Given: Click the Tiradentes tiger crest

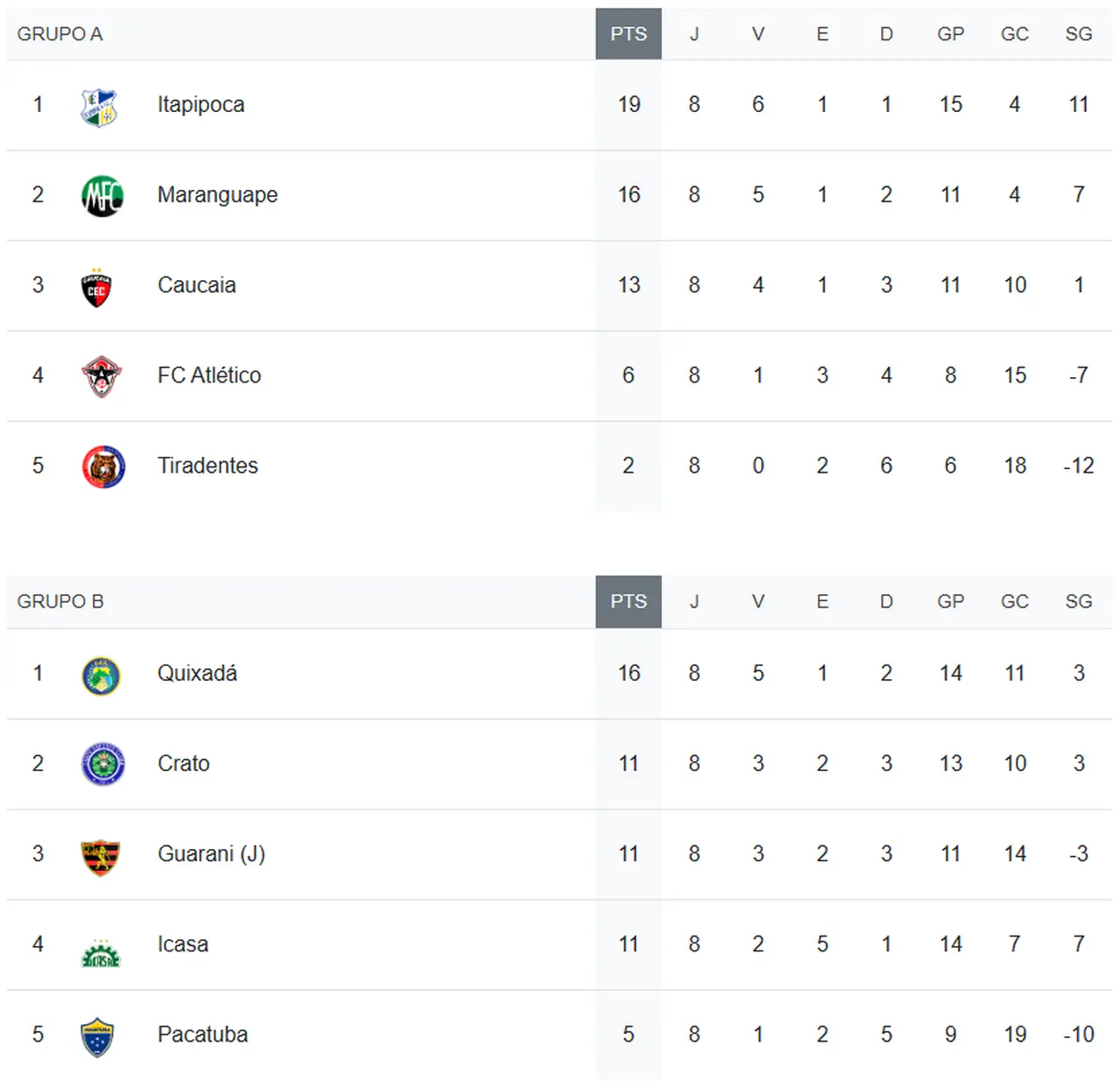Looking at the screenshot, I should pyautogui.click(x=103, y=467).
